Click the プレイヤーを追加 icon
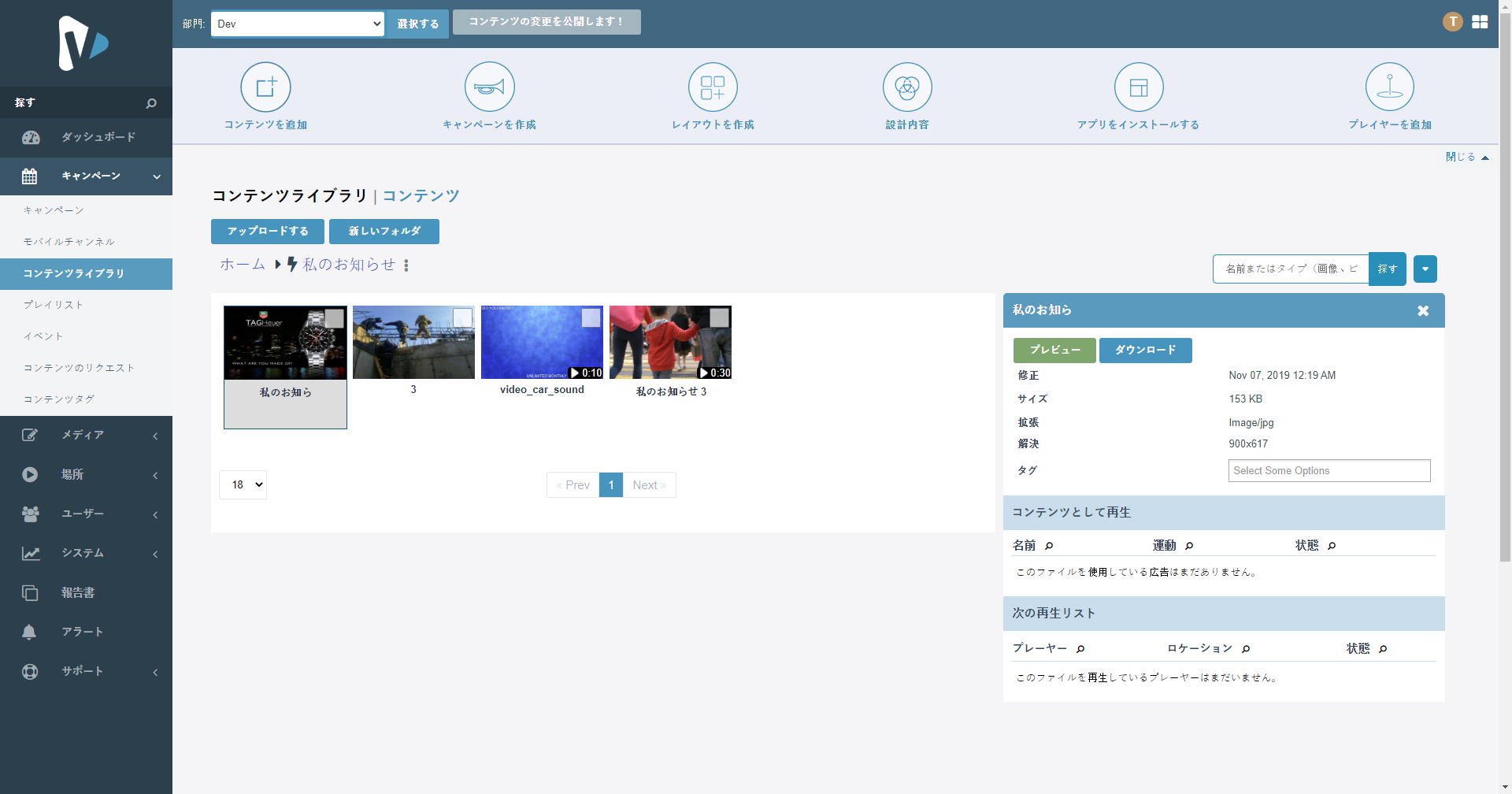 click(x=1389, y=87)
